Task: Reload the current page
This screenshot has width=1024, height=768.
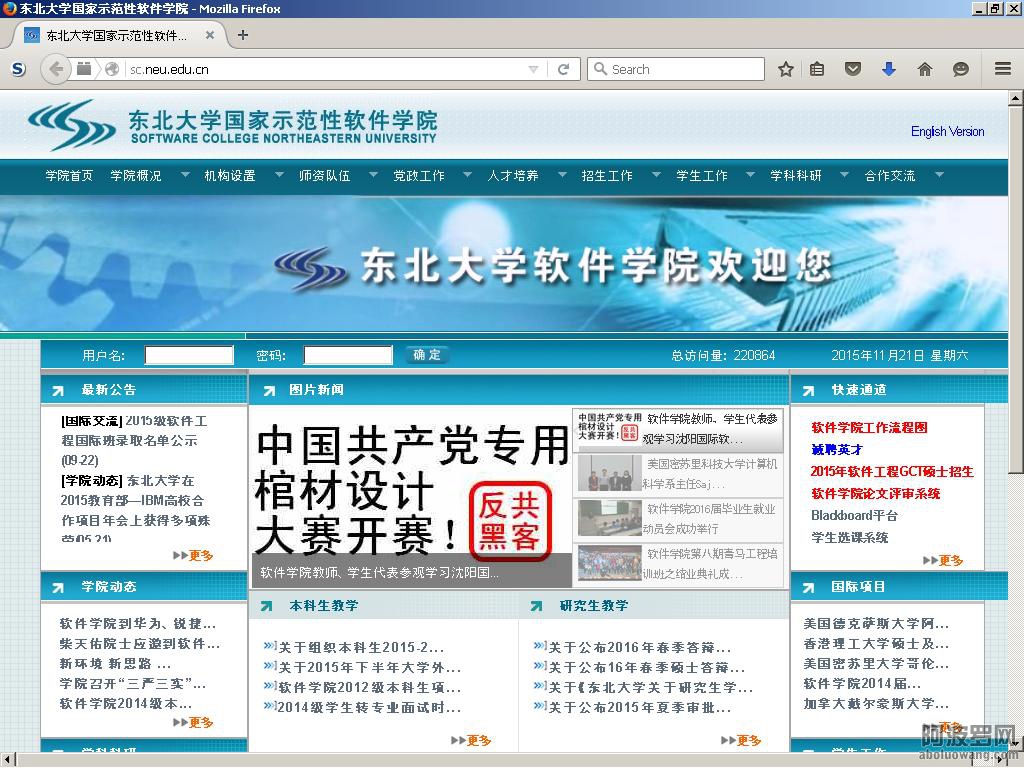Action: 563,69
